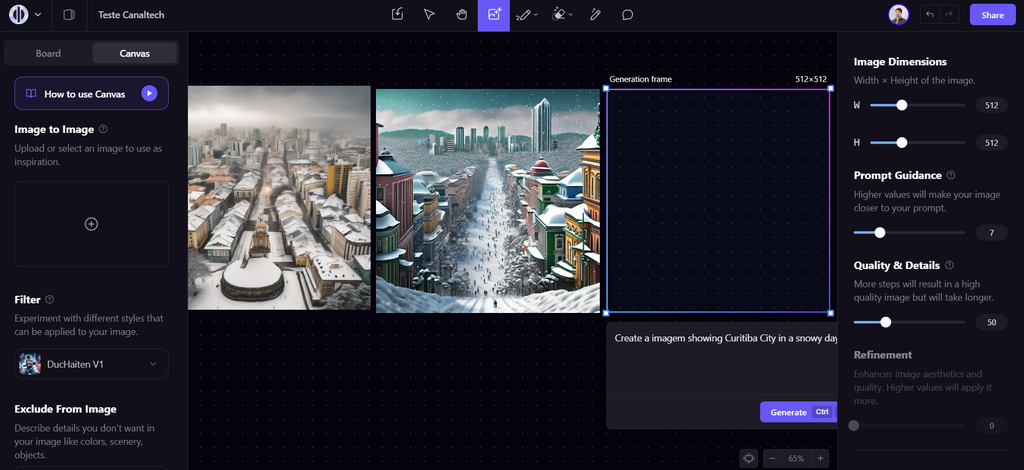Open the app logo menu chevron
Screen dimensions: 1024x470
click(38, 15)
